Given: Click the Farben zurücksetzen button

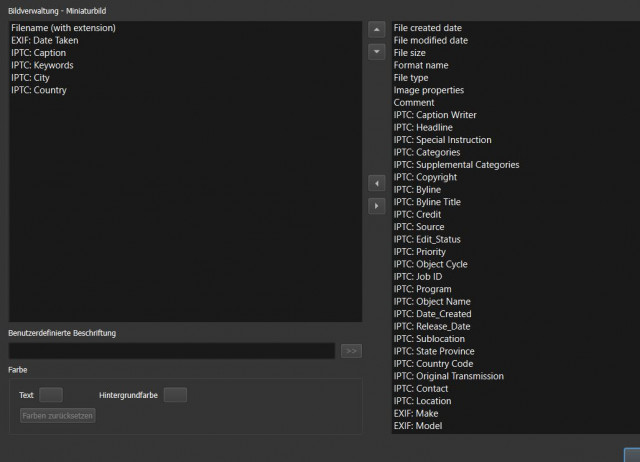Looking at the screenshot, I should 58,415.
